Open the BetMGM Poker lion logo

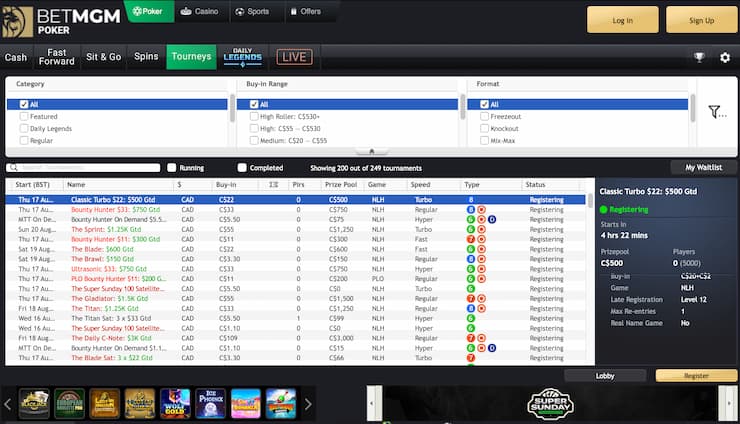tap(17, 22)
